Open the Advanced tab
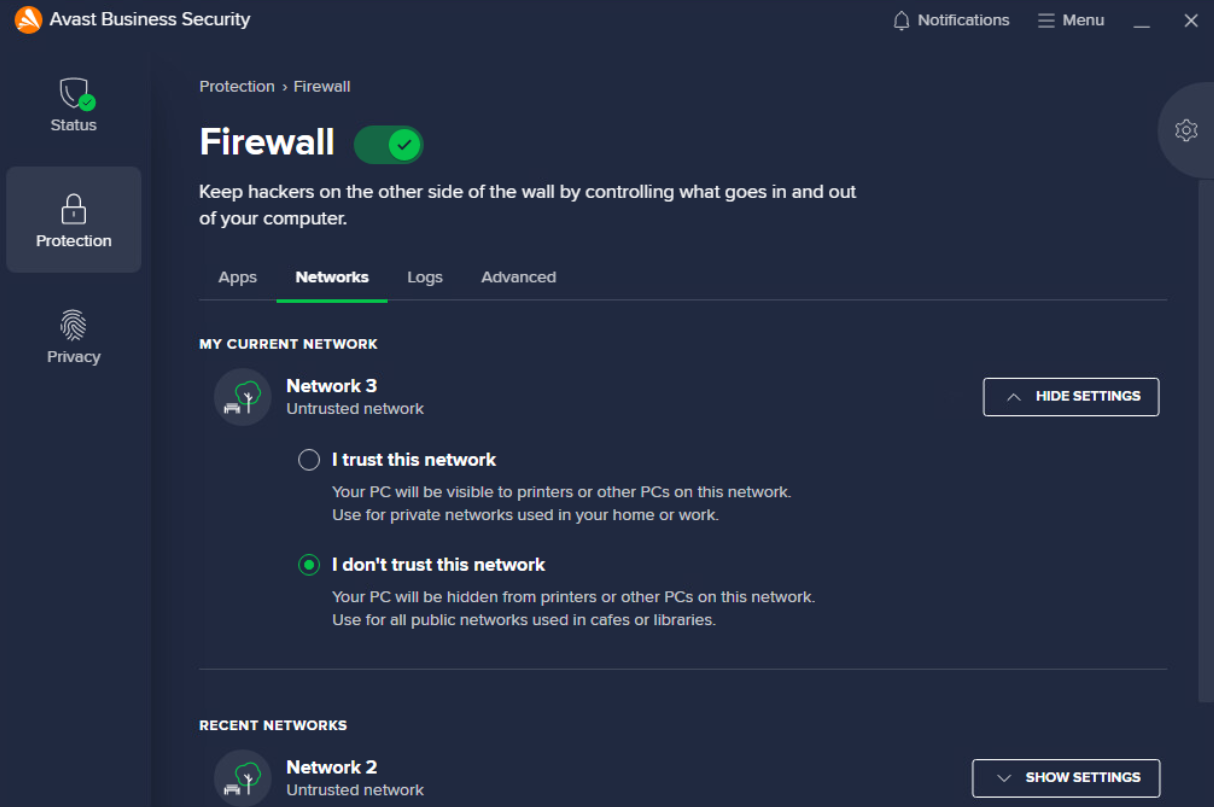1214x807 pixels. click(518, 277)
